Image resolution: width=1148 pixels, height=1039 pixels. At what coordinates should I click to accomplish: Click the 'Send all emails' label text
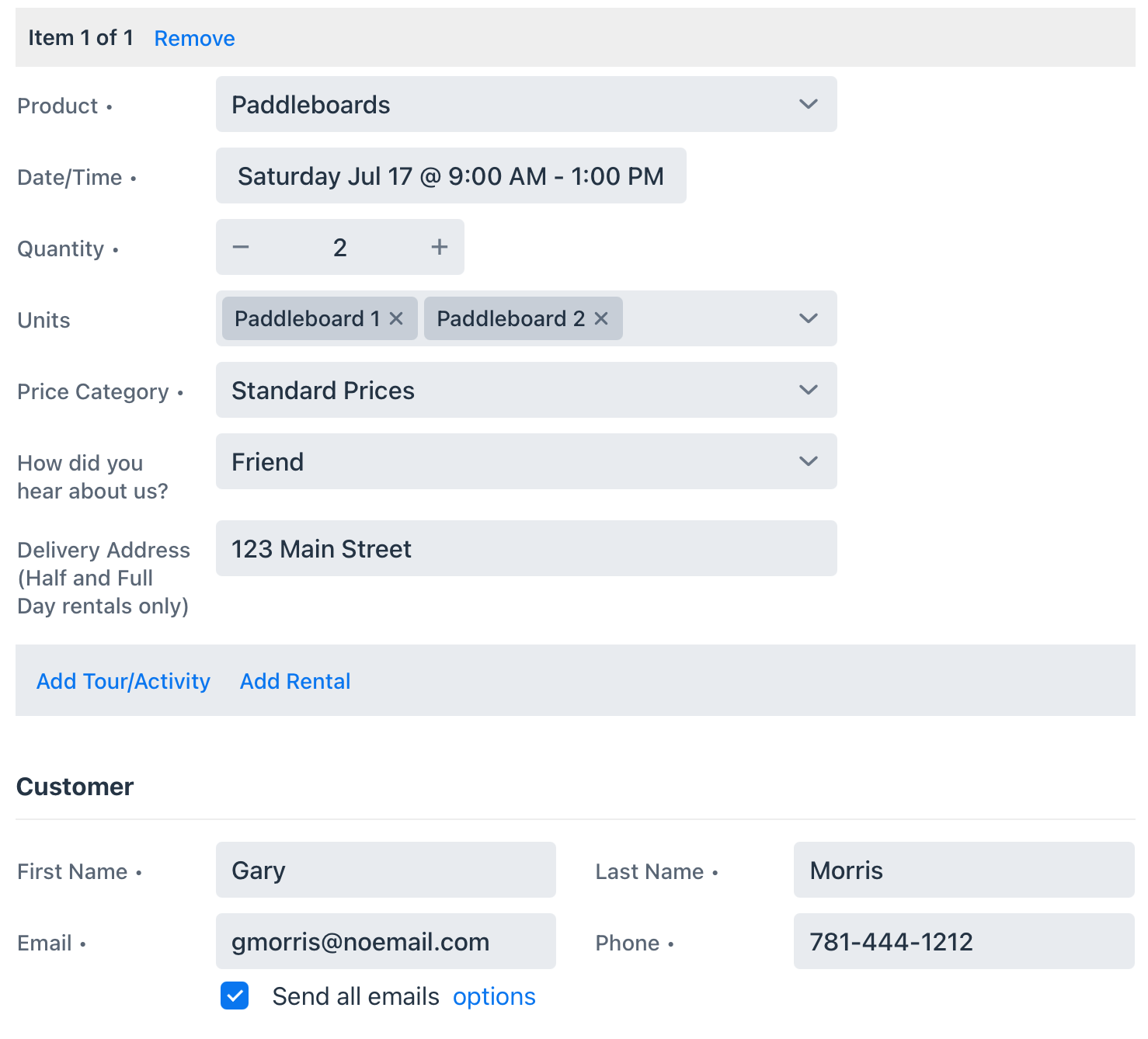pyautogui.click(x=356, y=996)
